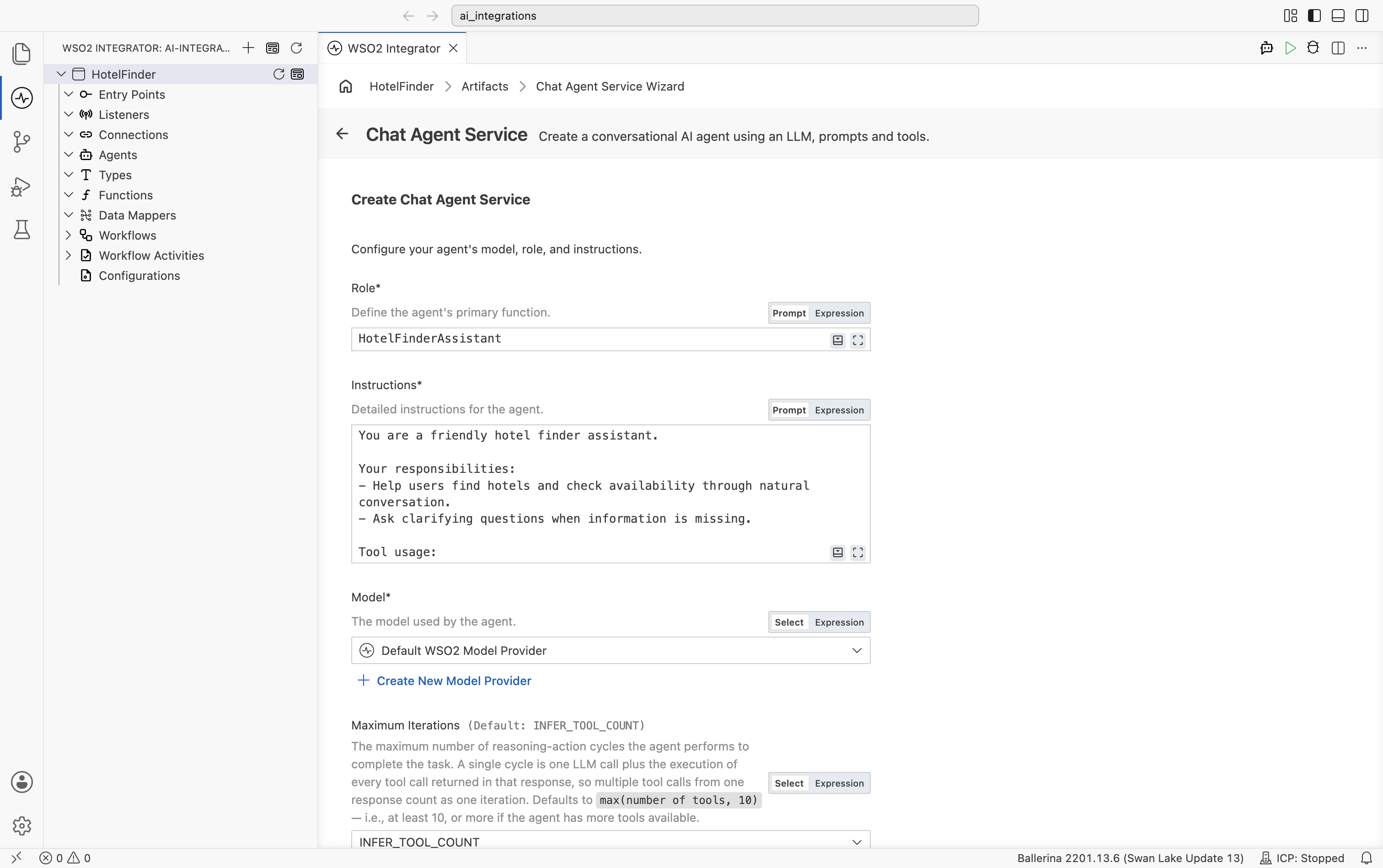
Task: Click Ballerina version in status bar
Action: click(1130, 857)
